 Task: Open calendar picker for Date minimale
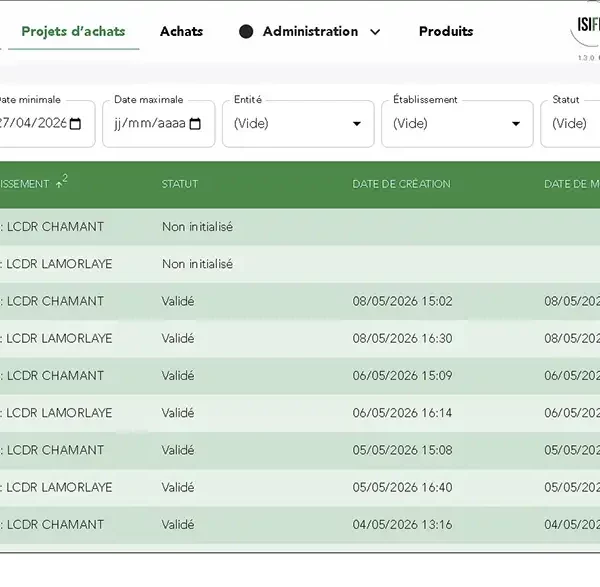point(75,124)
